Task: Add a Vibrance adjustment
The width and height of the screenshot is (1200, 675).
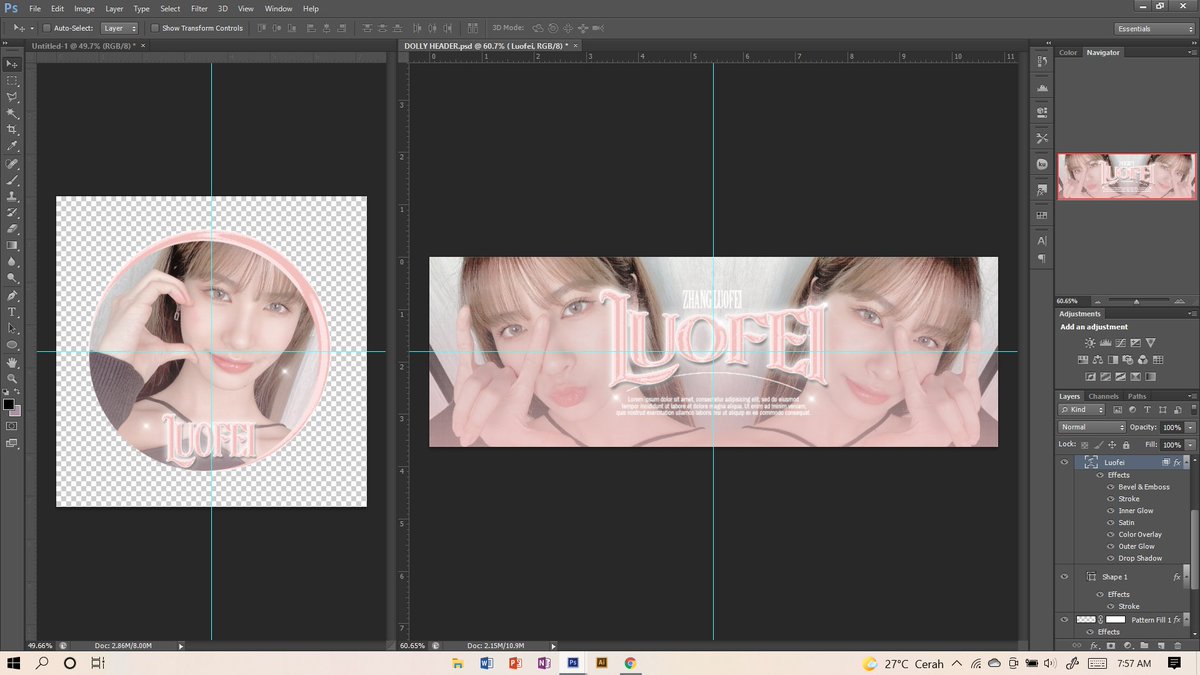Action: pos(1150,343)
